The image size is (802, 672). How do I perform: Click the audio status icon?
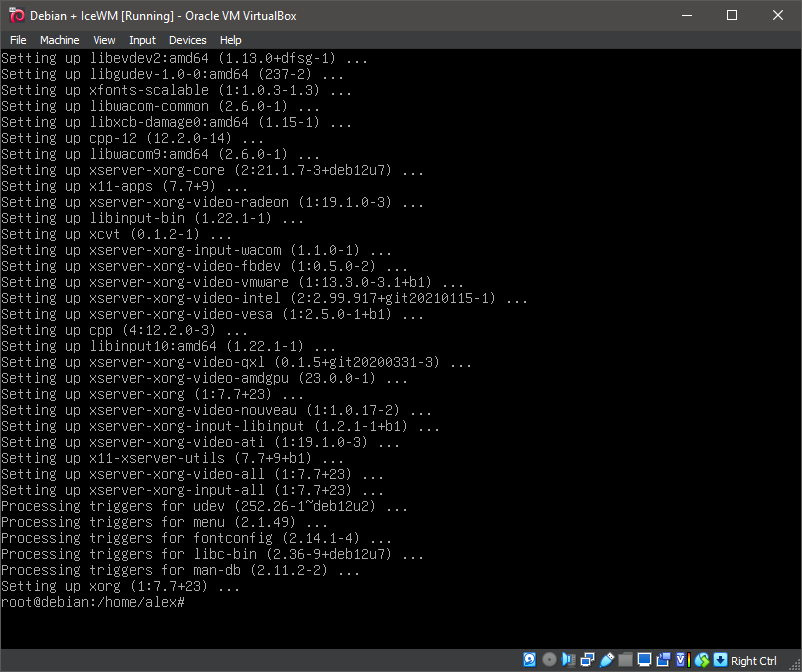pyautogui.click(x=568, y=660)
